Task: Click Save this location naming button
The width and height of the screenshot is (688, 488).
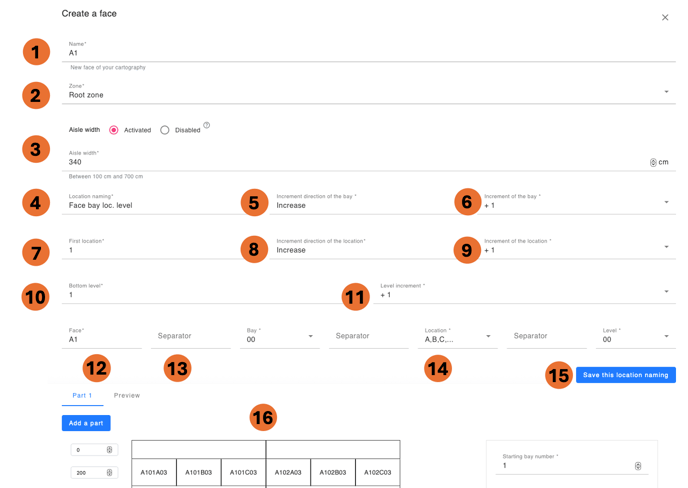Action: pyautogui.click(x=625, y=375)
